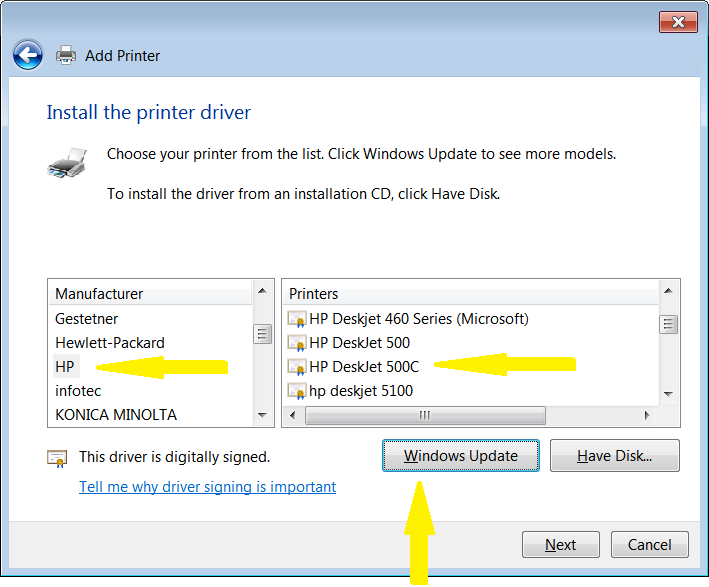709x587 pixels.
Task: Click Manufacturer list scroll down arrow
Action: point(262,415)
